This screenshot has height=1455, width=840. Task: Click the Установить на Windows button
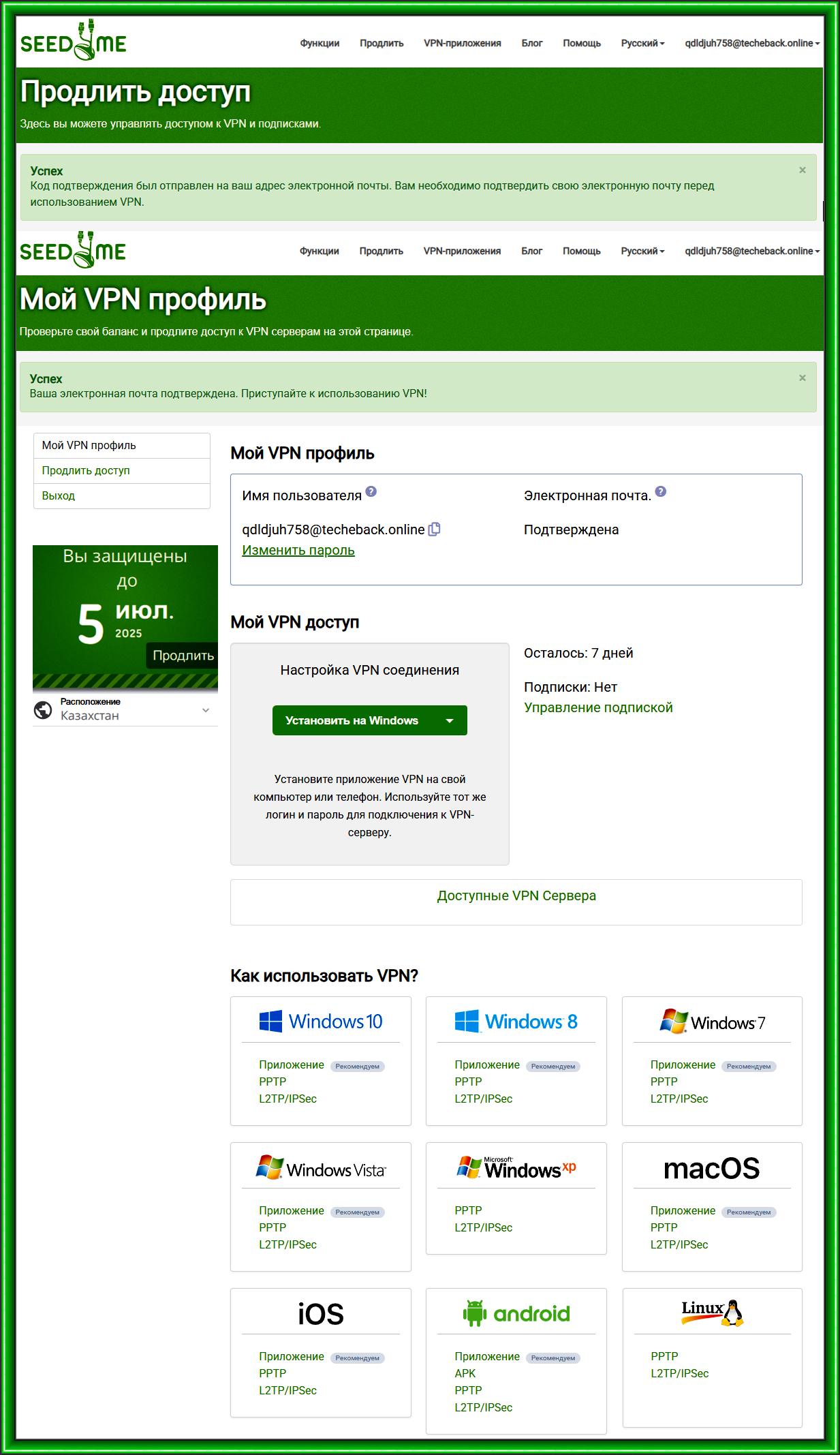coord(353,720)
